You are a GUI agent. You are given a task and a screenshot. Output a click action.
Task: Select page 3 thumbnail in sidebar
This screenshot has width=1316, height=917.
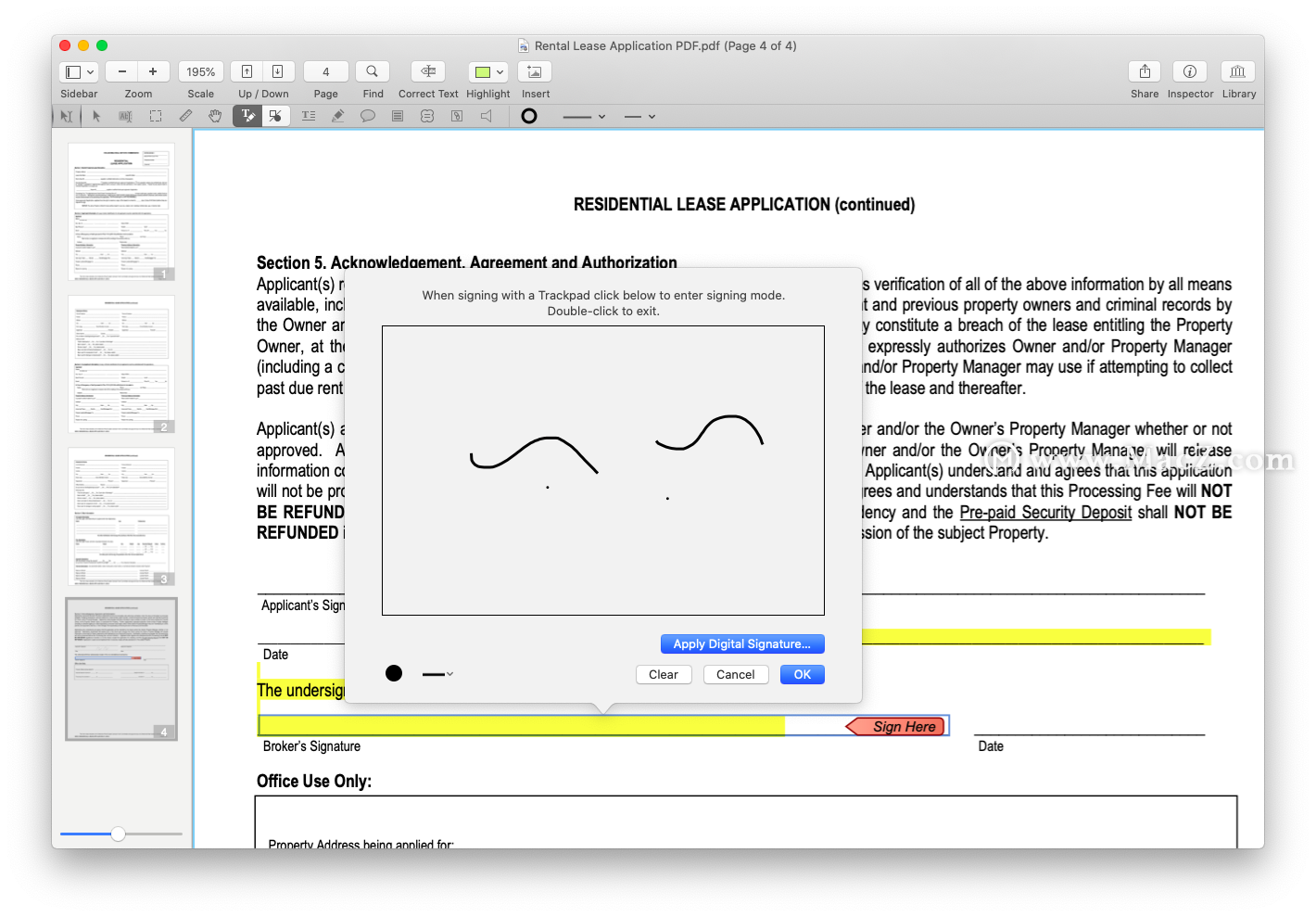pyautogui.click(x=121, y=516)
